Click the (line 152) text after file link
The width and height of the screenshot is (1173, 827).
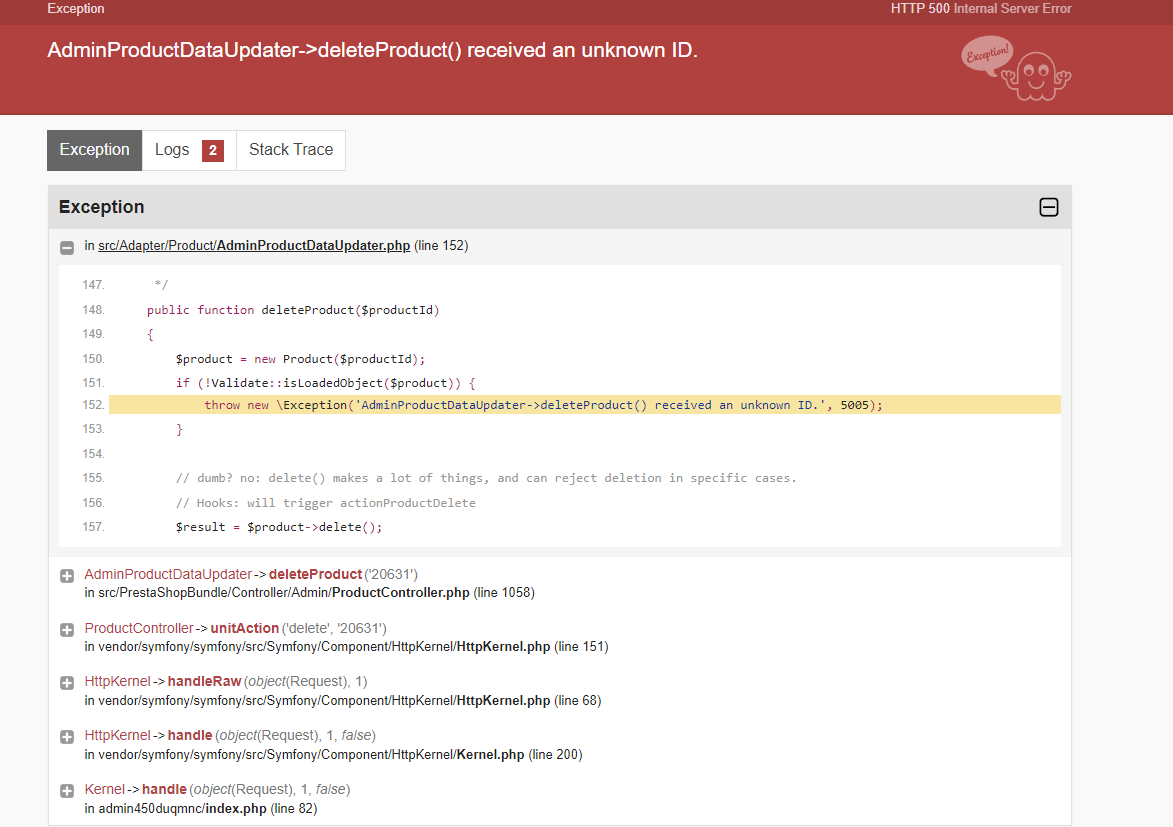tap(441, 245)
